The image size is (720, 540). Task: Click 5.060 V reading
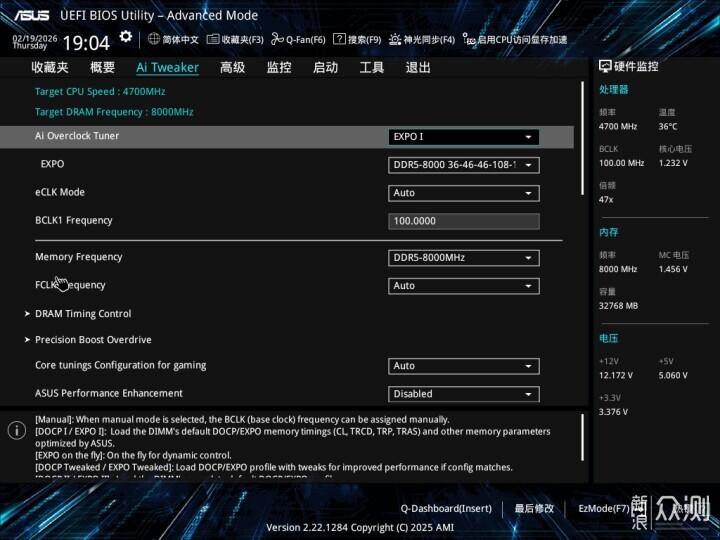click(x=673, y=375)
